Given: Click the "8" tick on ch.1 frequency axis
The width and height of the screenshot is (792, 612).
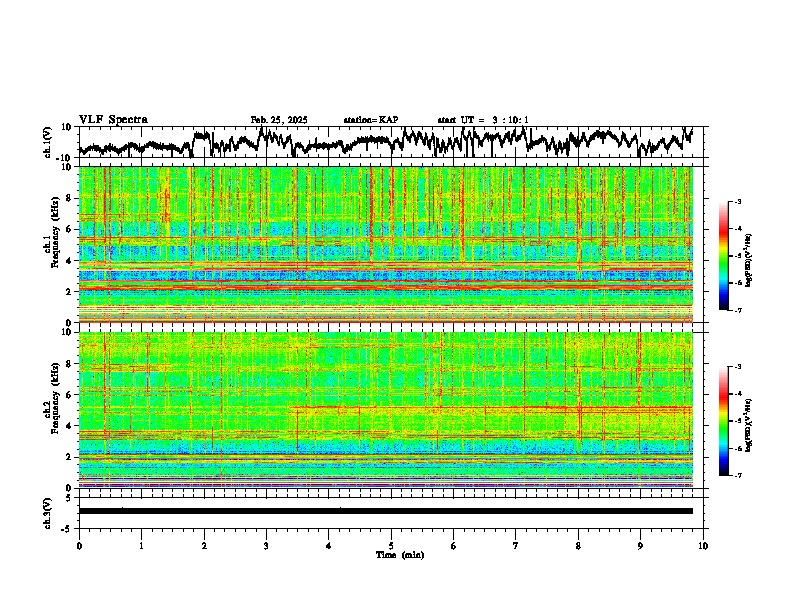Looking at the screenshot, I should 69,198.
